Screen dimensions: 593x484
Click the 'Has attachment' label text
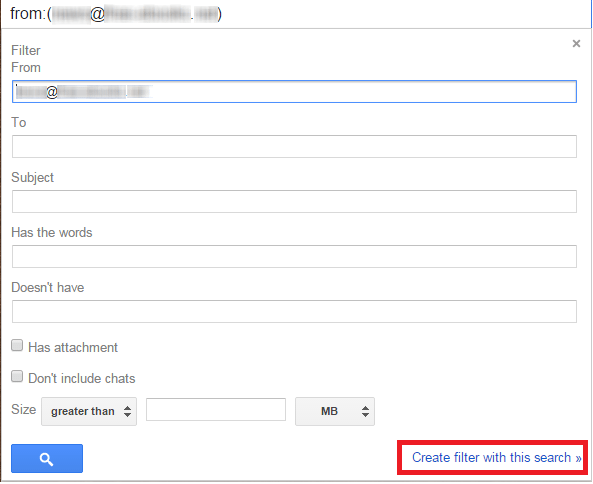point(73,347)
